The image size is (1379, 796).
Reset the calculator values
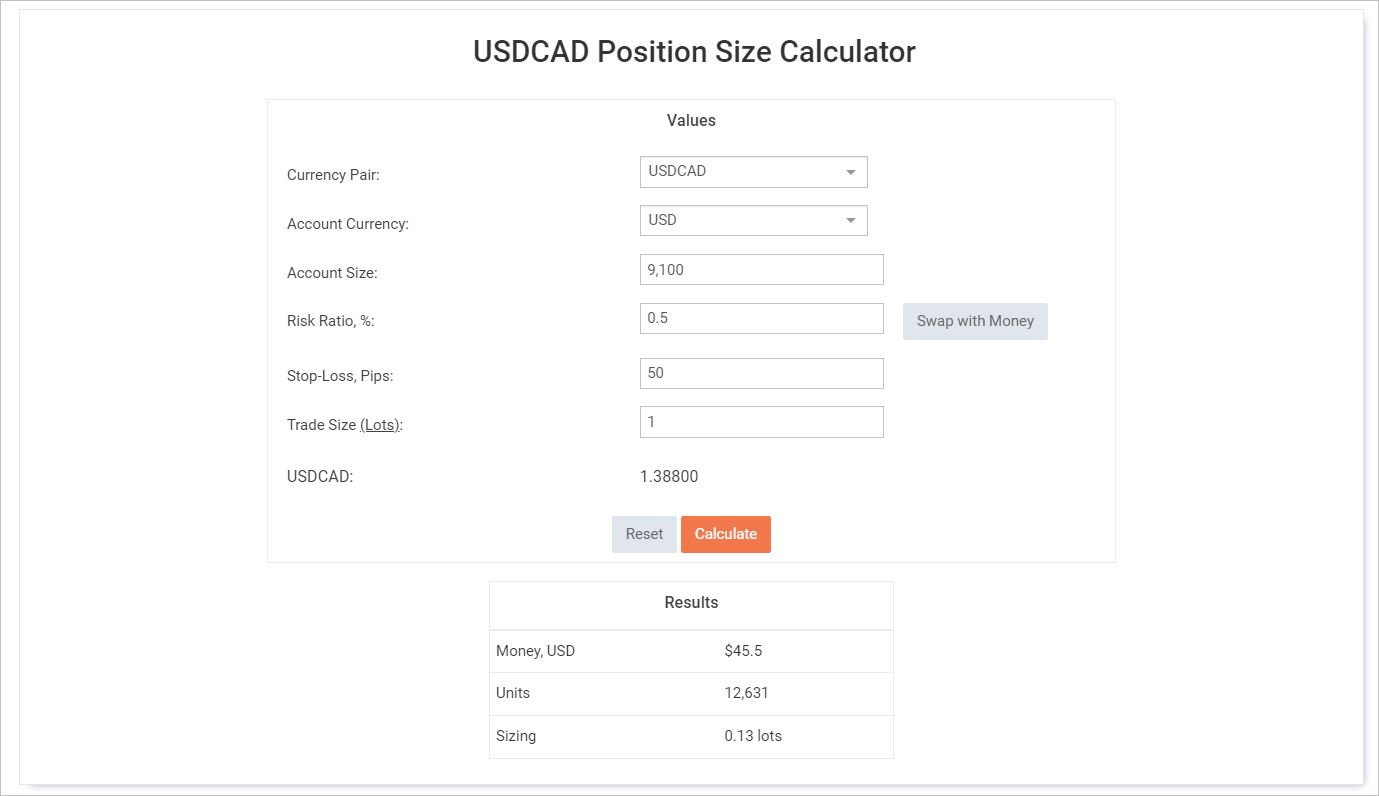(644, 534)
